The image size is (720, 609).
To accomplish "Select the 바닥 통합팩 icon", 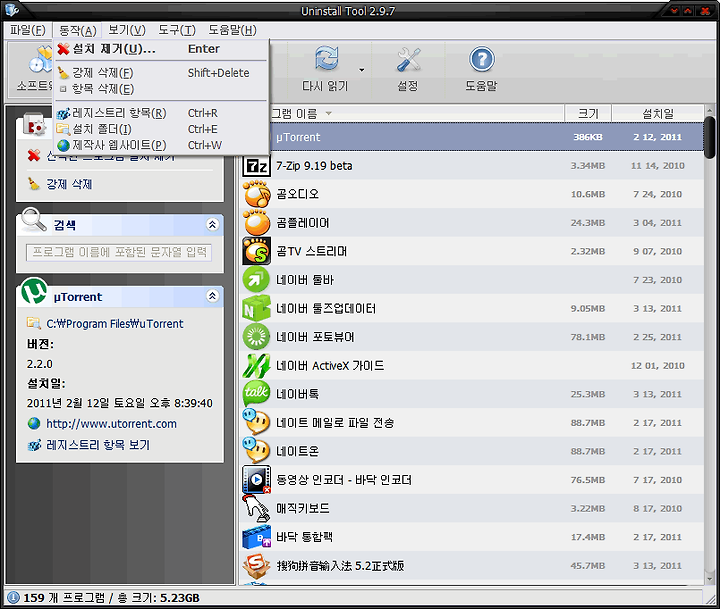I will (256, 537).
